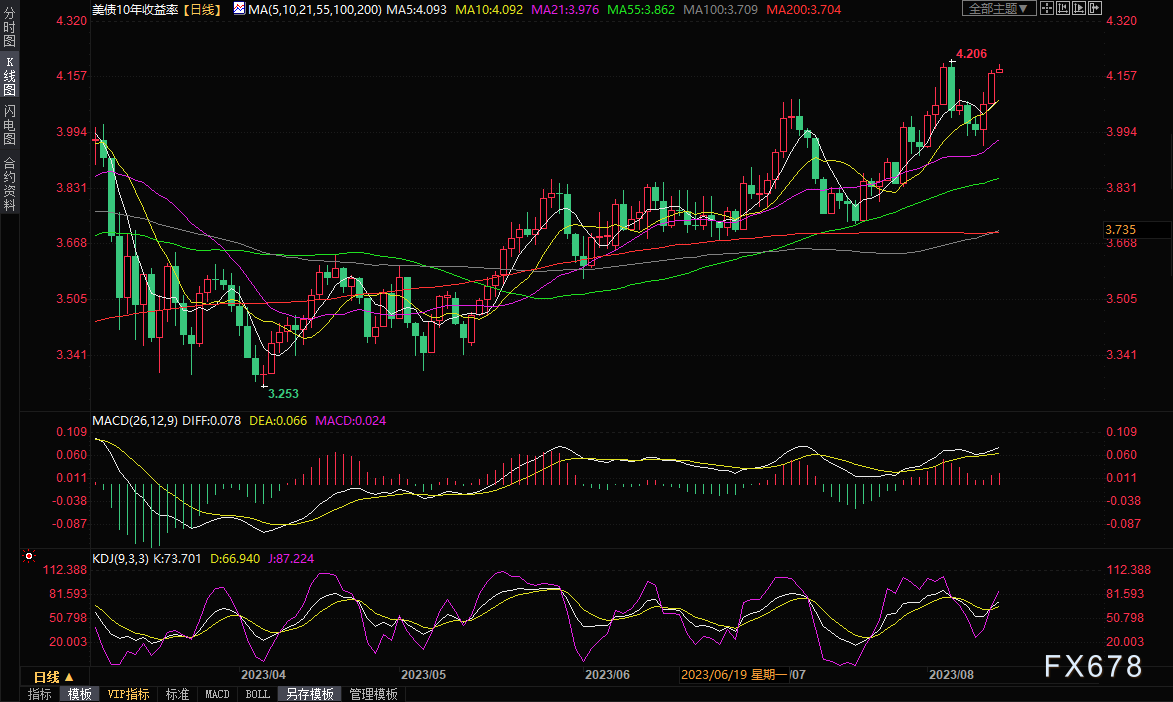This screenshot has width=1173, height=702.
Task: Open the 闪电图 sidebar tab
Action: click(10, 124)
